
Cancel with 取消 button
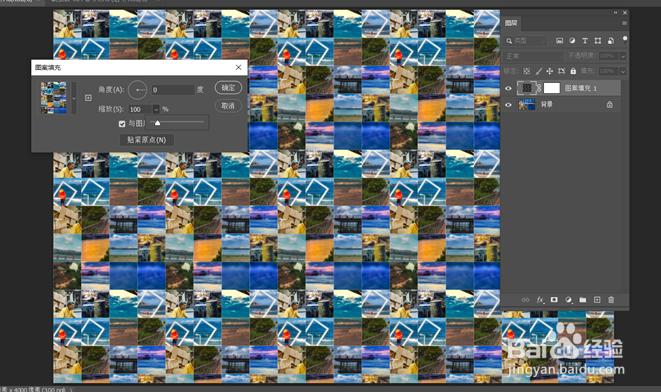click(x=228, y=106)
